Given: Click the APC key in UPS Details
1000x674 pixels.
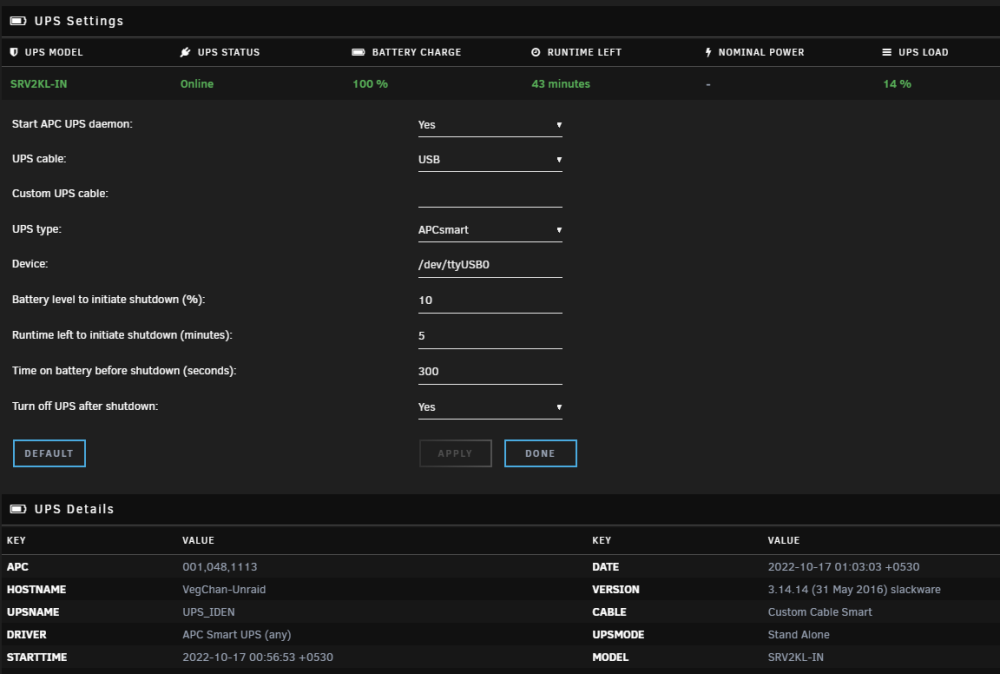Looking at the screenshot, I should point(17,567).
